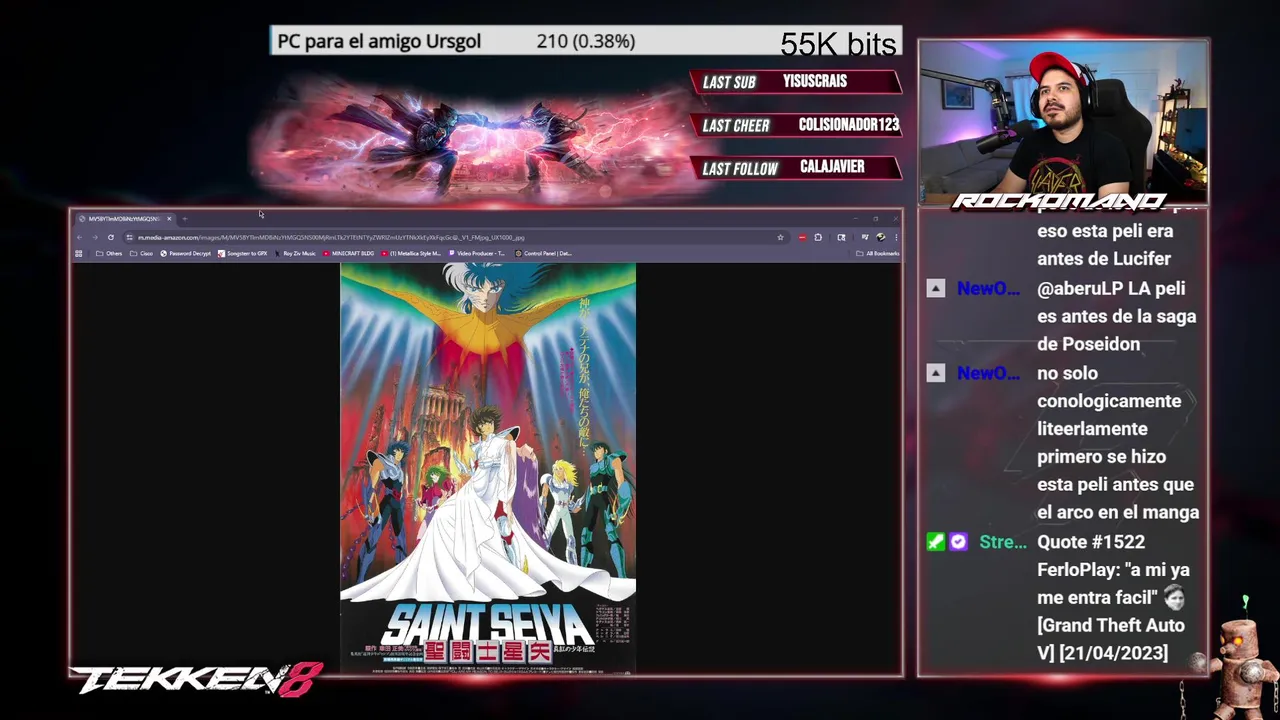The height and width of the screenshot is (720, 1280).
Task: Click NewO... username on conologicamente message
Action: [988, 373]
